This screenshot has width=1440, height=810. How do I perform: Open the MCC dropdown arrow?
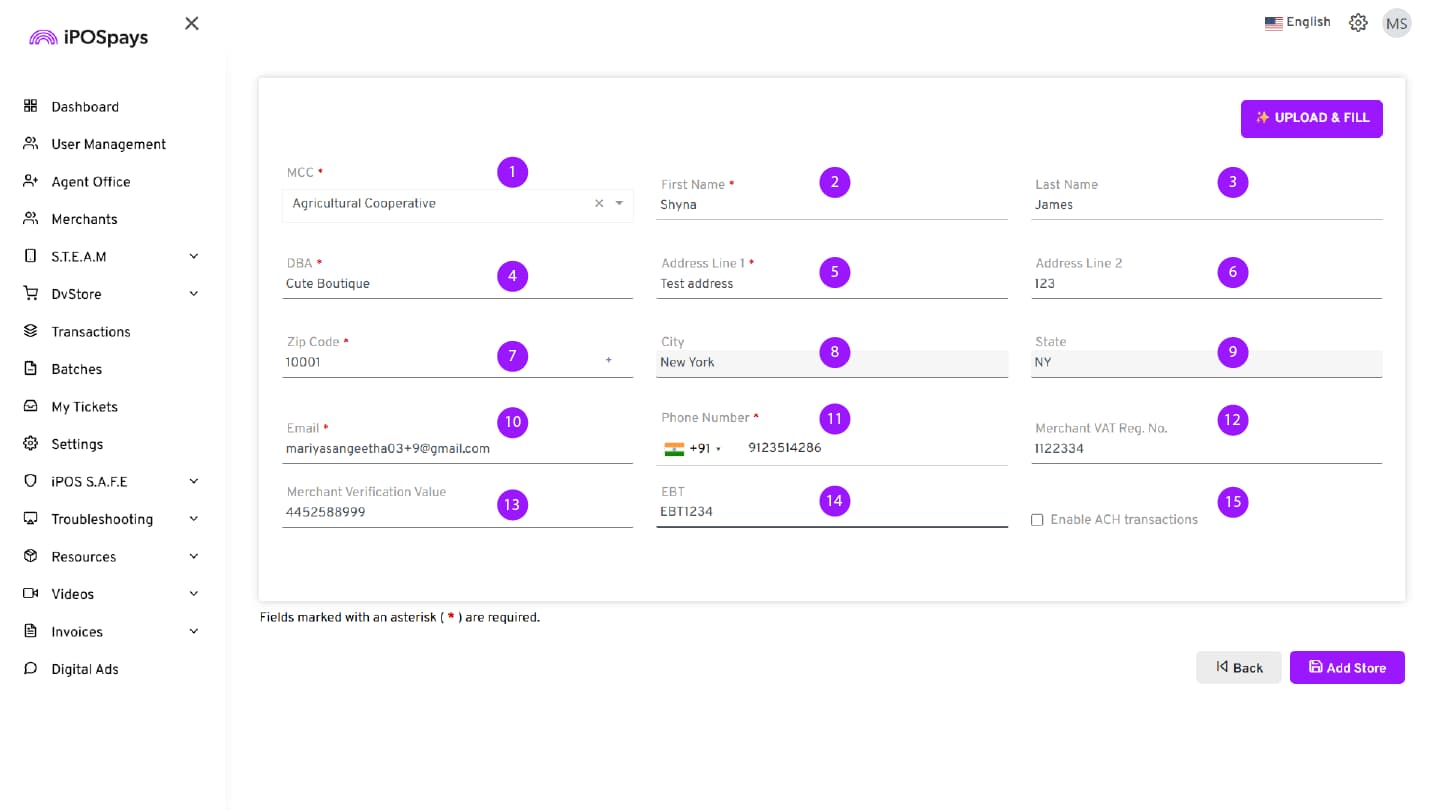pyautogui.click(x=619, y=203)
